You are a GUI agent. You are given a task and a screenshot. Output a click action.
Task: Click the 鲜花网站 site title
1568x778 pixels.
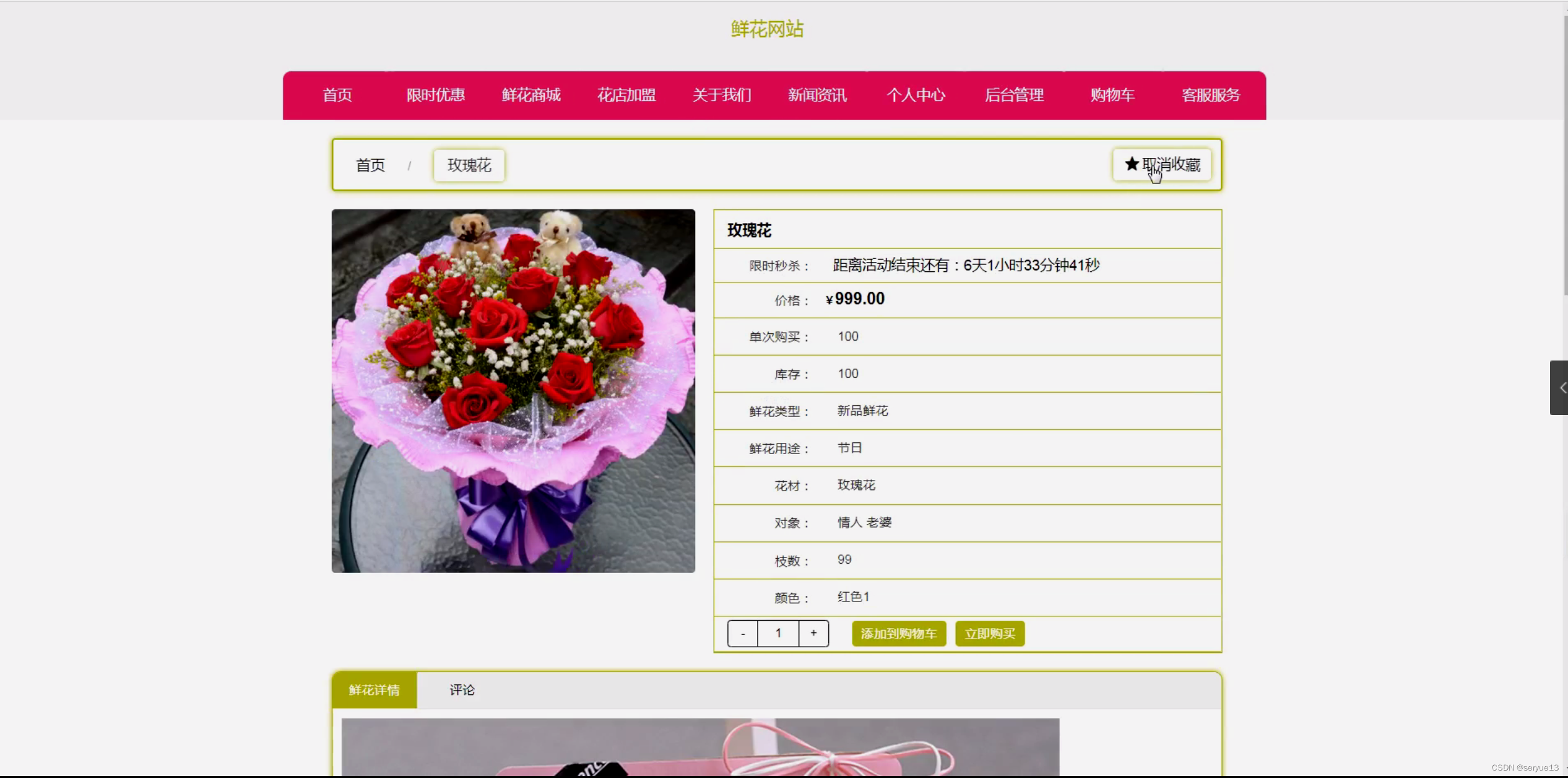pos(767,29)
